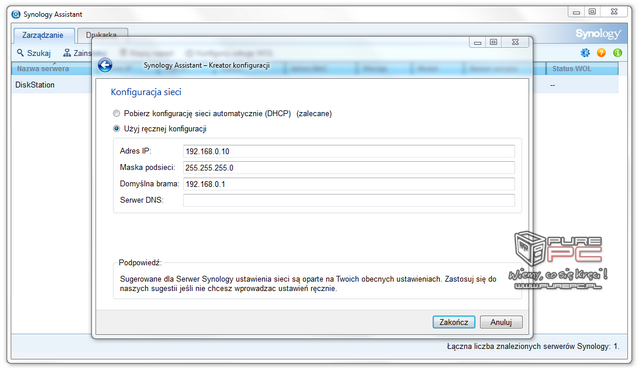Click the empty Serwer DNS field
The height and width of the screenshot is (369, 640).
click(349, 200)
